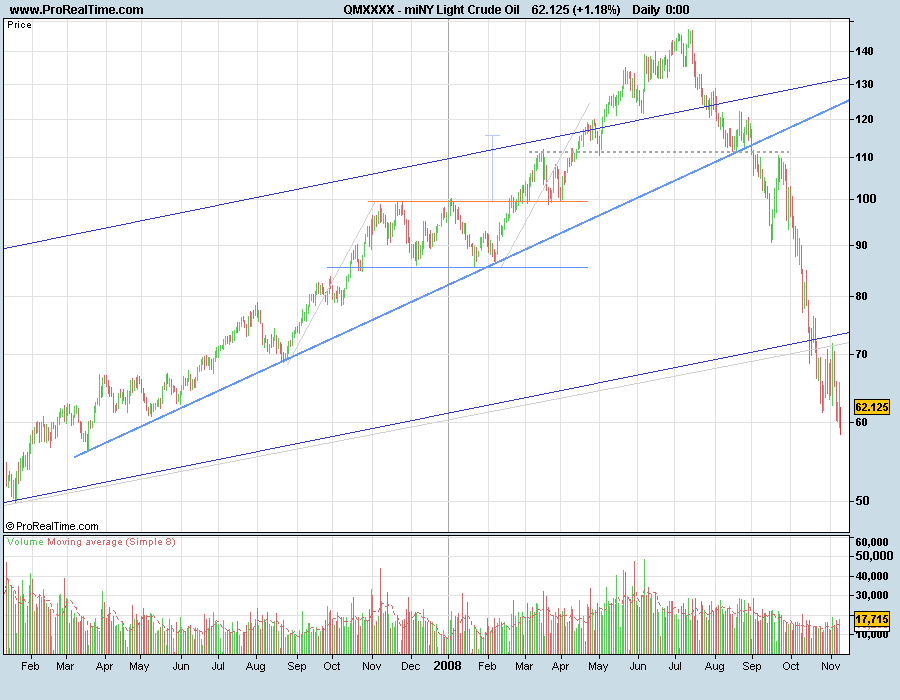Click the www.ProRealTime.com header link

77,10
